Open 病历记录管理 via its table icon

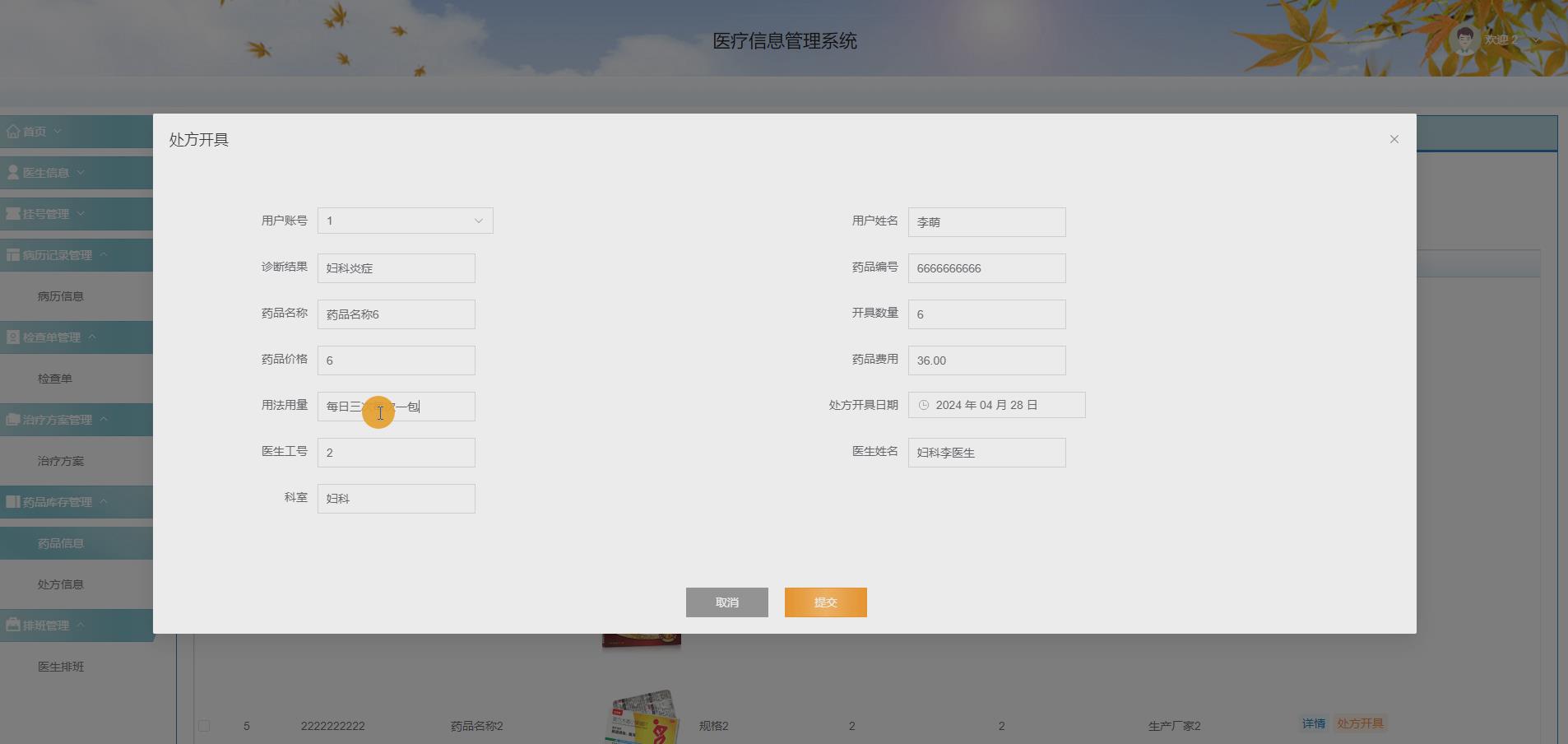coord(12,254)
